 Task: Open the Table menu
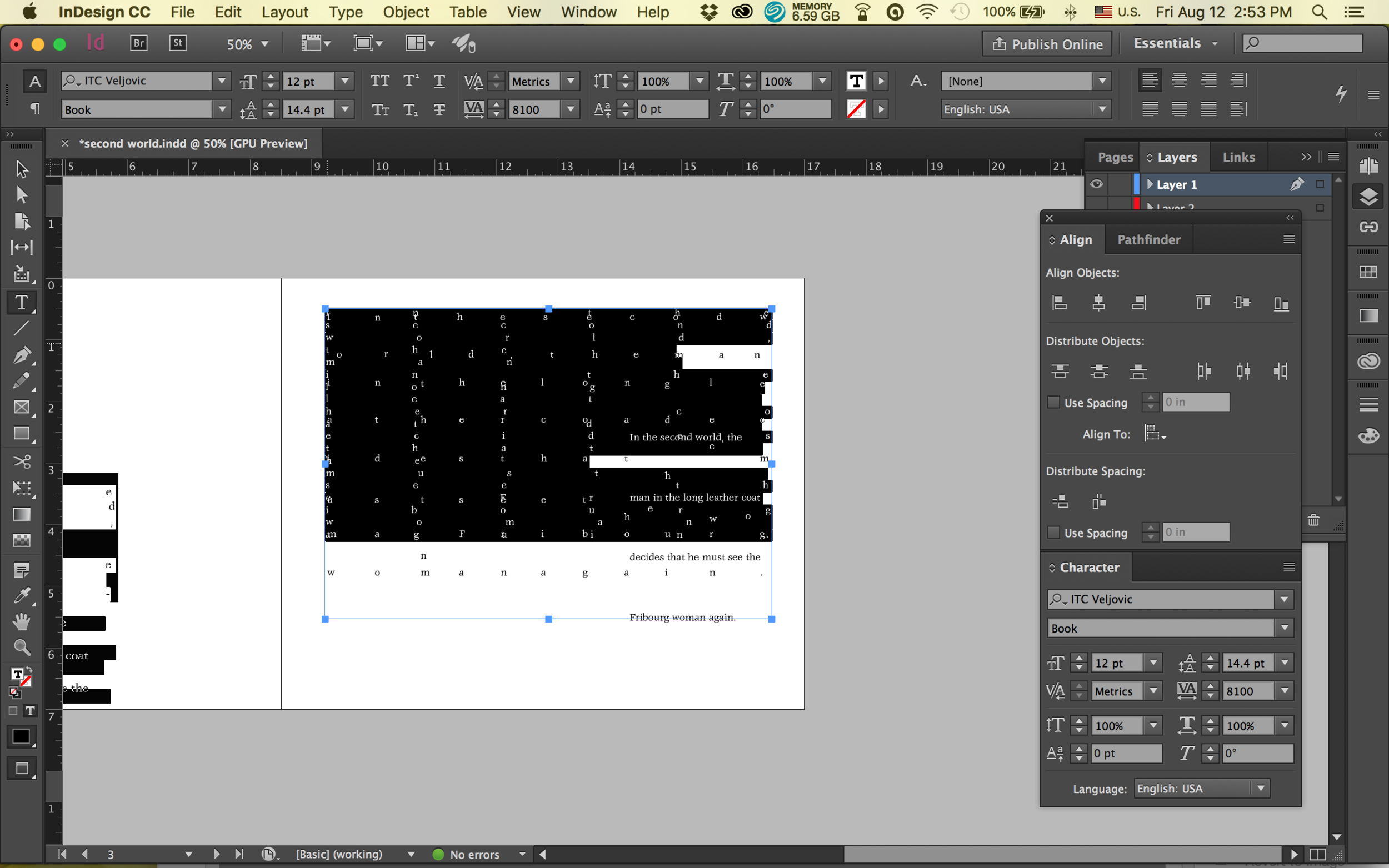pyautogui.click(x=468, y=12)
